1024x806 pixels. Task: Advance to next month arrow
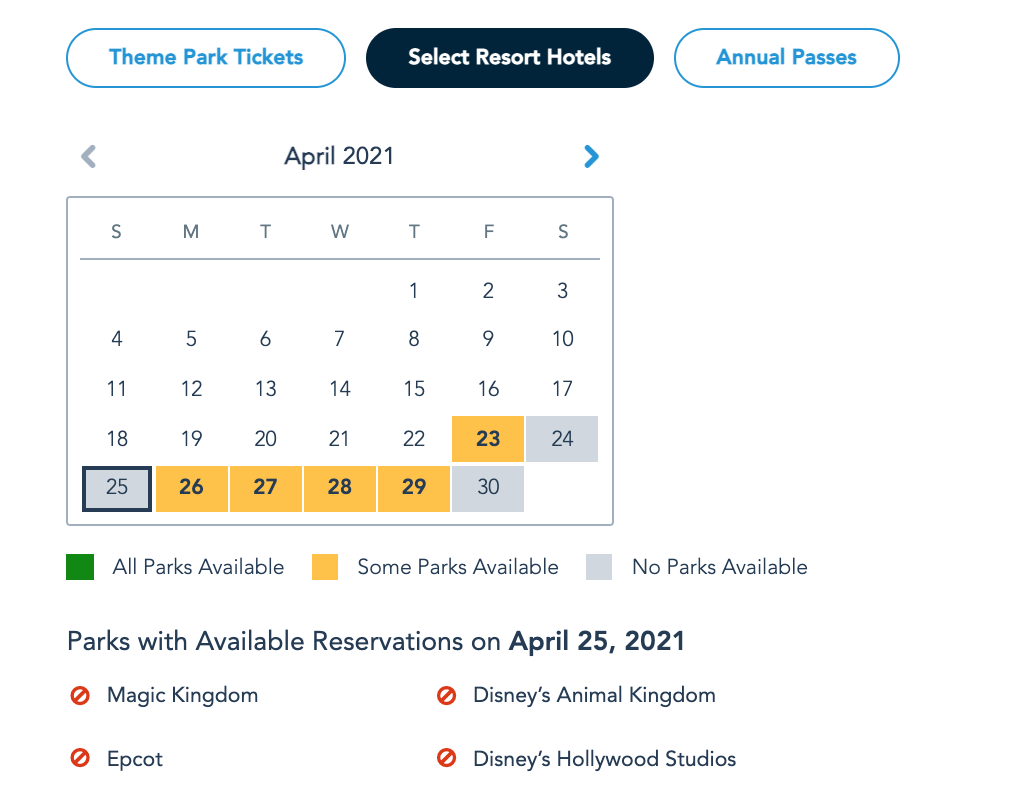click(x=591, y=156)
